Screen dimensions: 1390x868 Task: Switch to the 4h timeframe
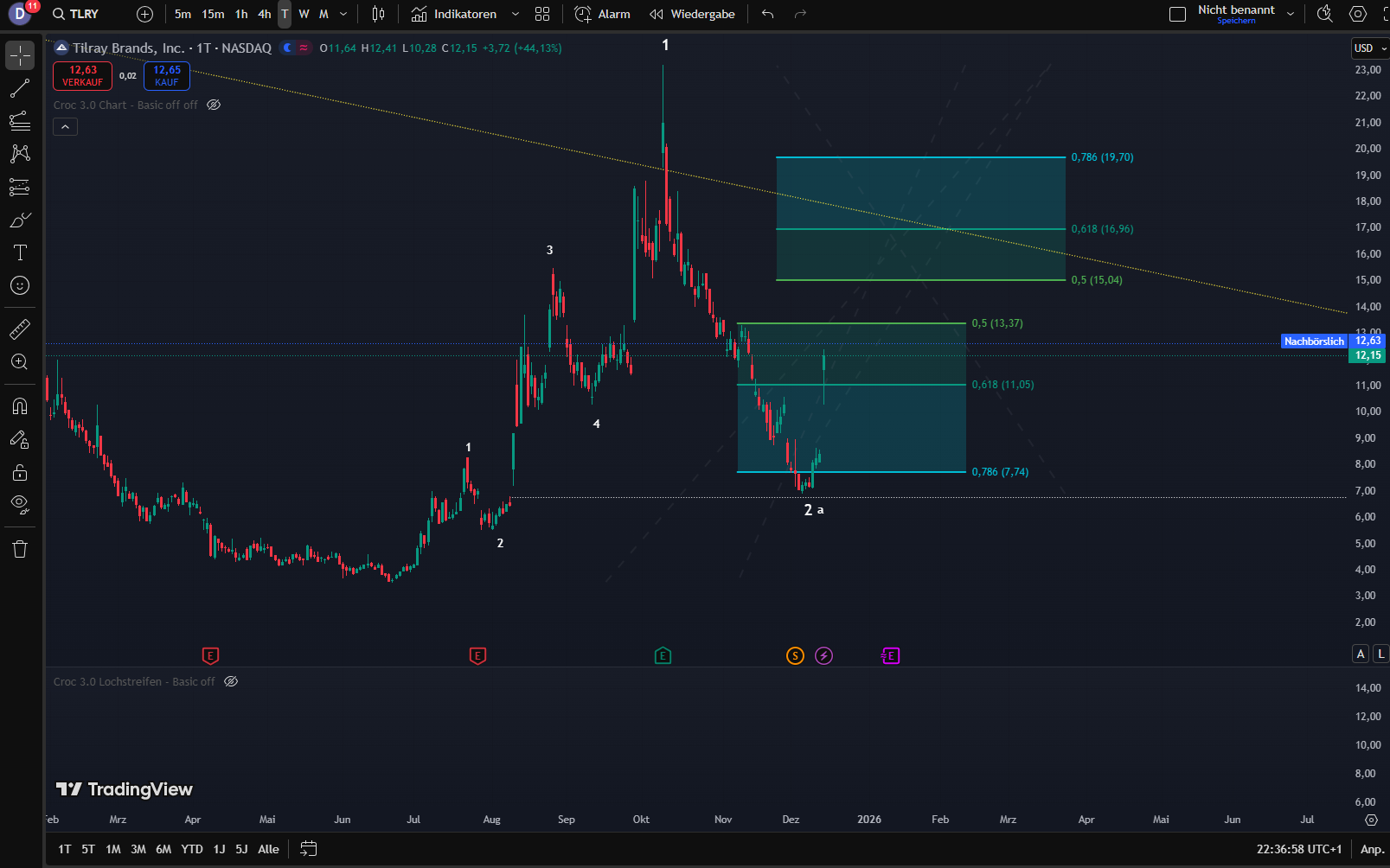[x=264, y=14]
